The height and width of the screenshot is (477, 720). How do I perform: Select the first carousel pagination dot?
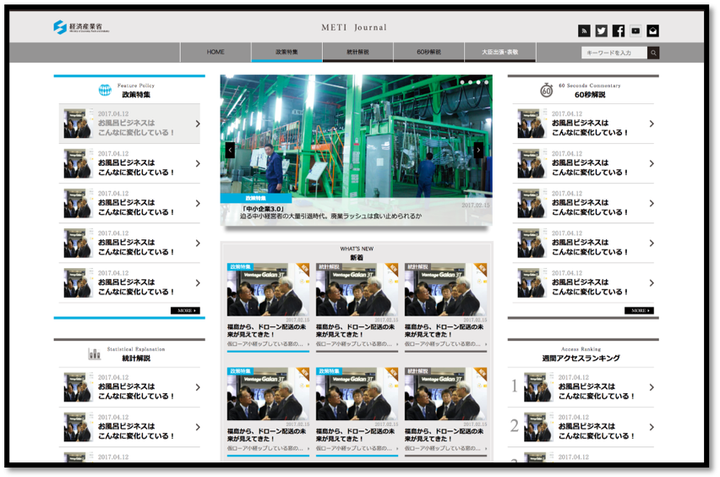[x=462, y=82]
